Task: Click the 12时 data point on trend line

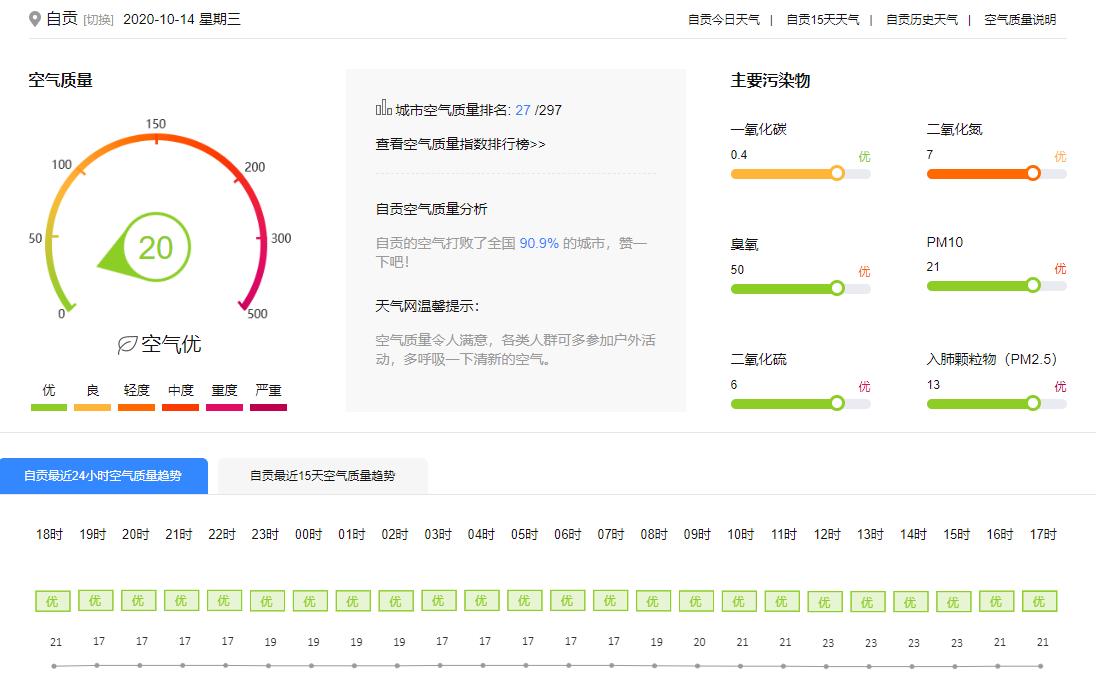Action: [826, 666]
